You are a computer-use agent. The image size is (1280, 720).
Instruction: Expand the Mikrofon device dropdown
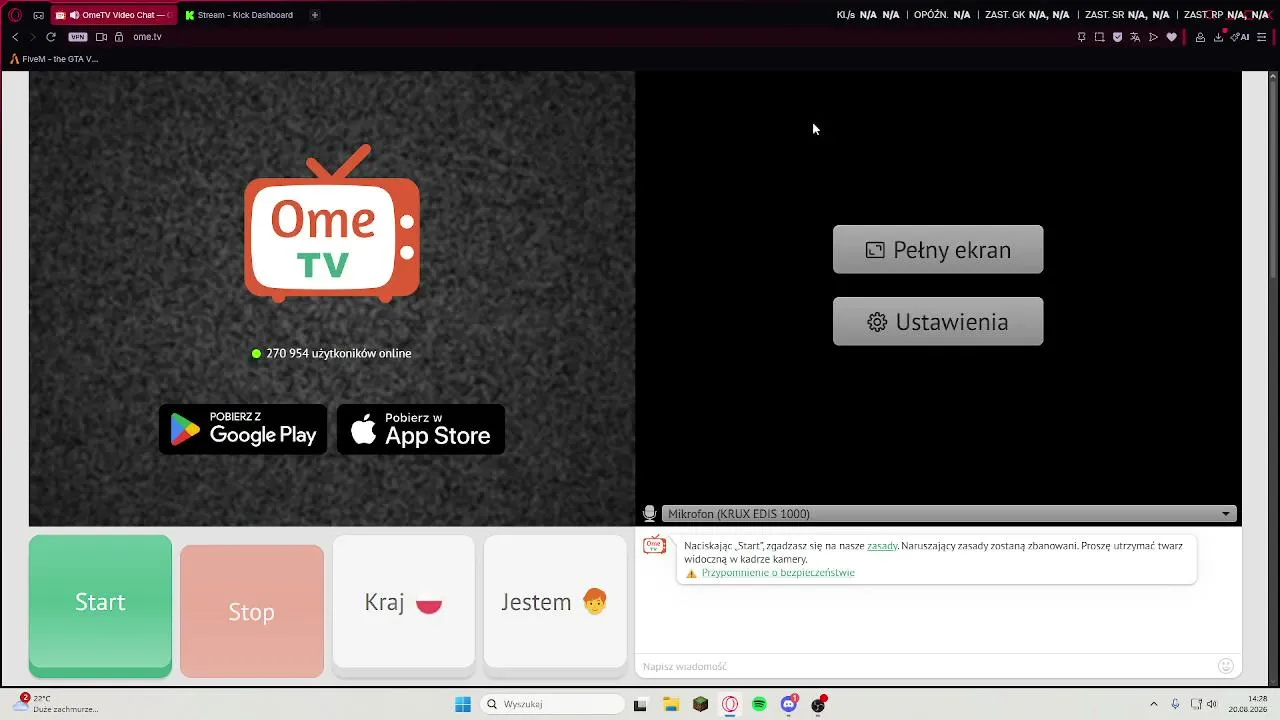(950, 514)
